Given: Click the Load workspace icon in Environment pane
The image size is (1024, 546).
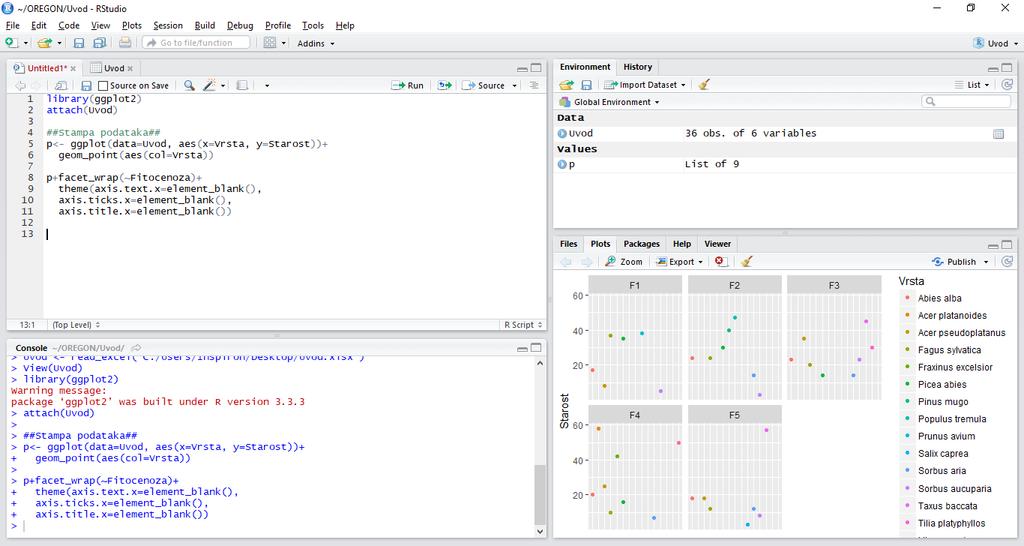Looking at the screenshot, I should coord(566,85).
